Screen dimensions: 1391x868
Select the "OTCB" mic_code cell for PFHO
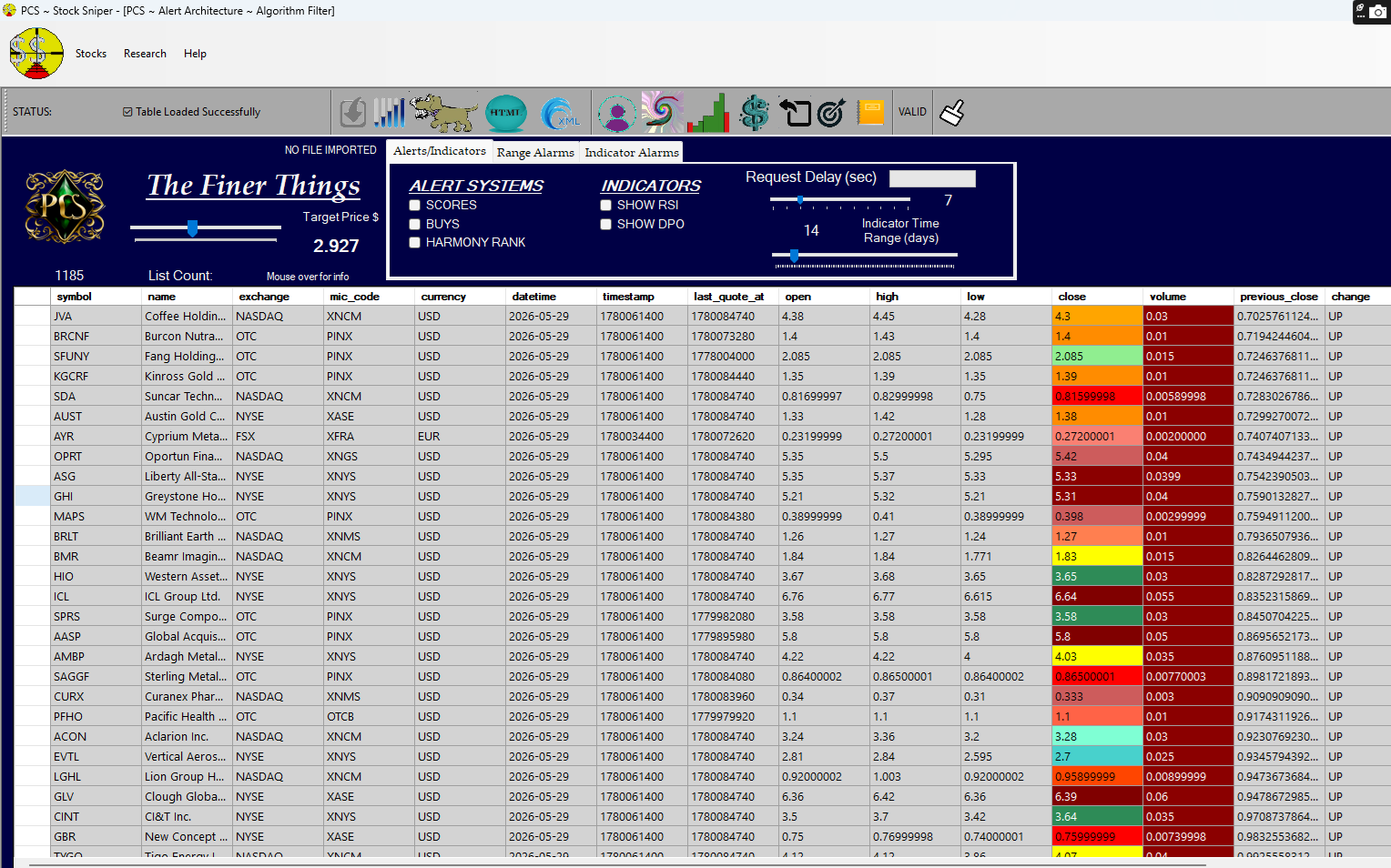(370, 717)
